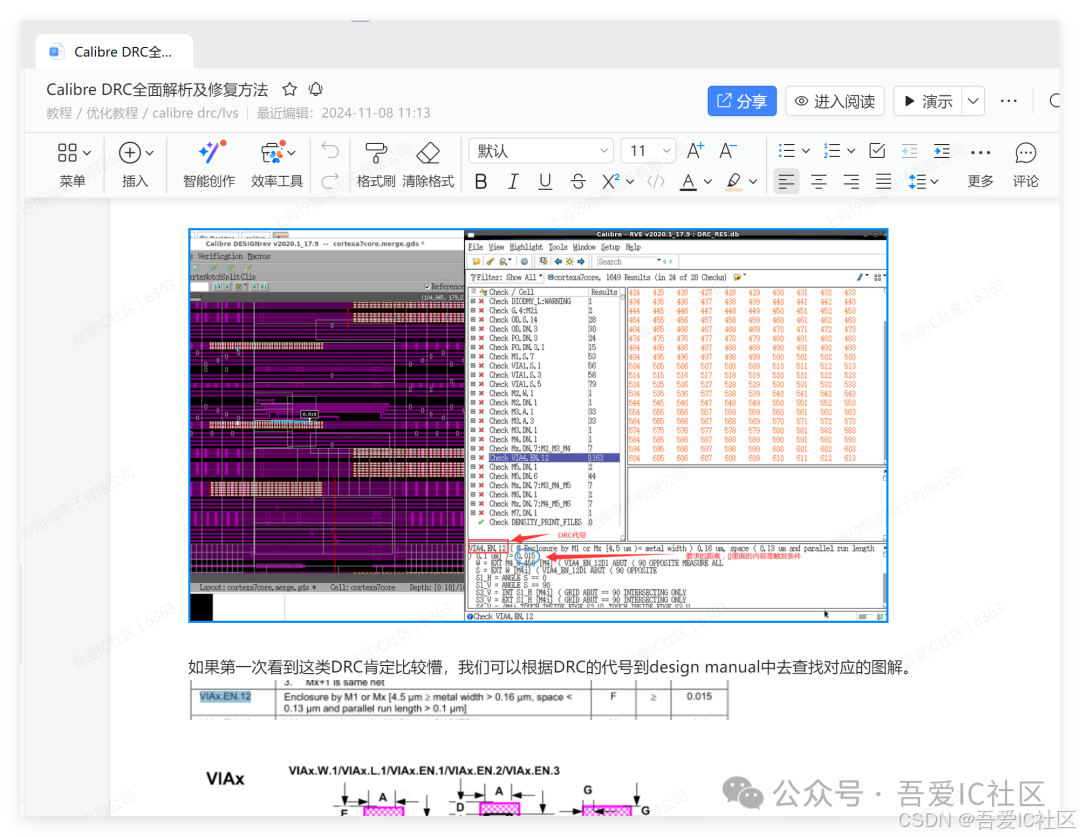Open the font name dropdown 默认
1080x837 pixels.
541,151
